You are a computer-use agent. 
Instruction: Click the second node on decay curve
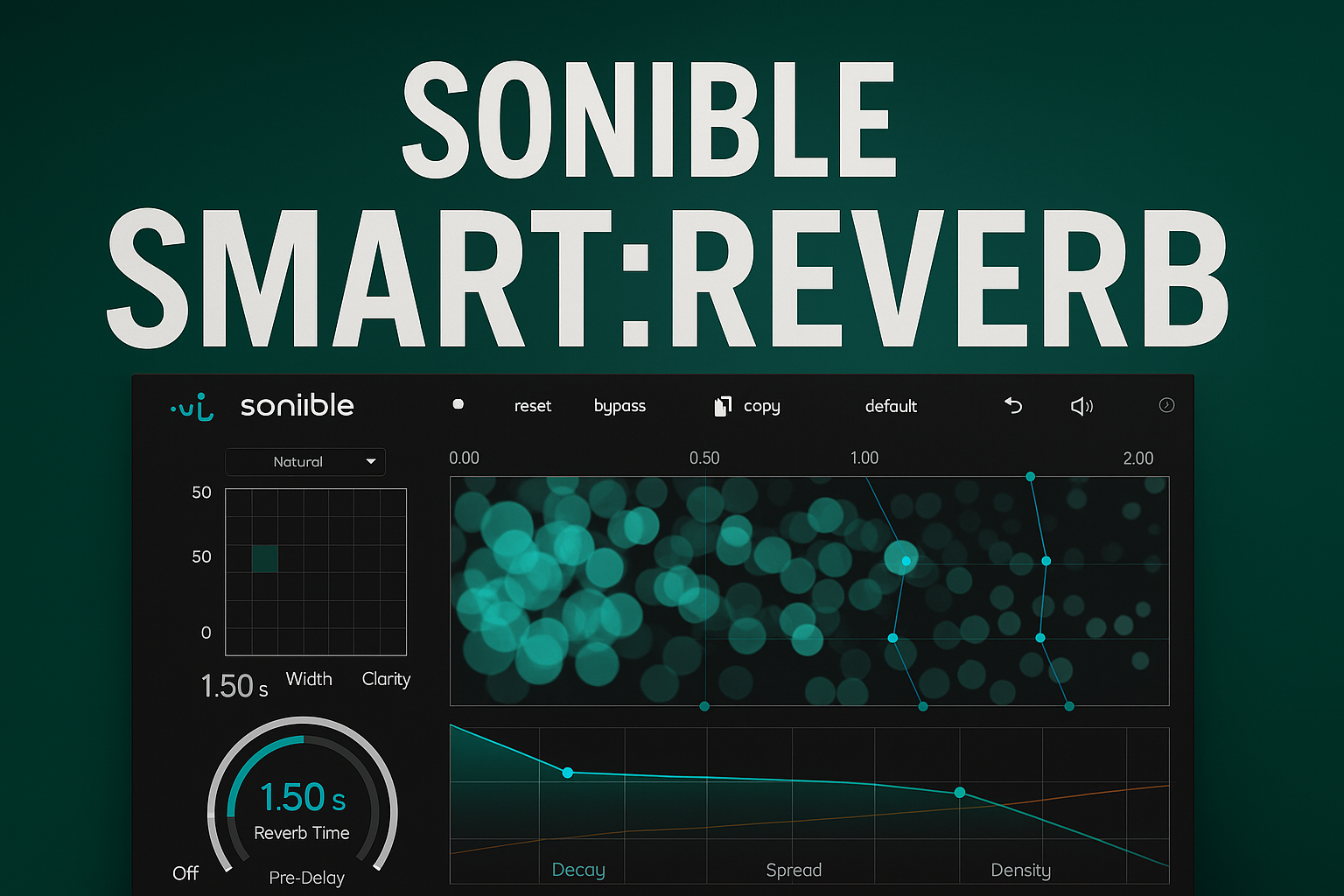[x=960, y=793]
